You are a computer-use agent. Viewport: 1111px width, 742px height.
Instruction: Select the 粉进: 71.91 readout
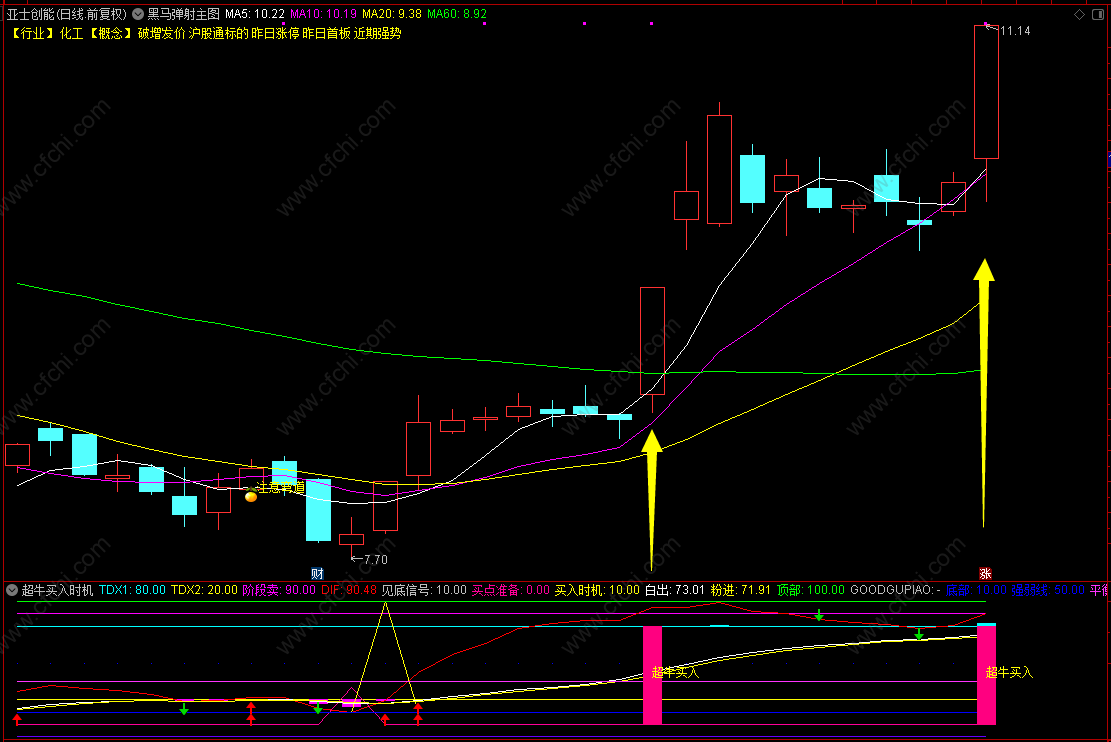740,590
